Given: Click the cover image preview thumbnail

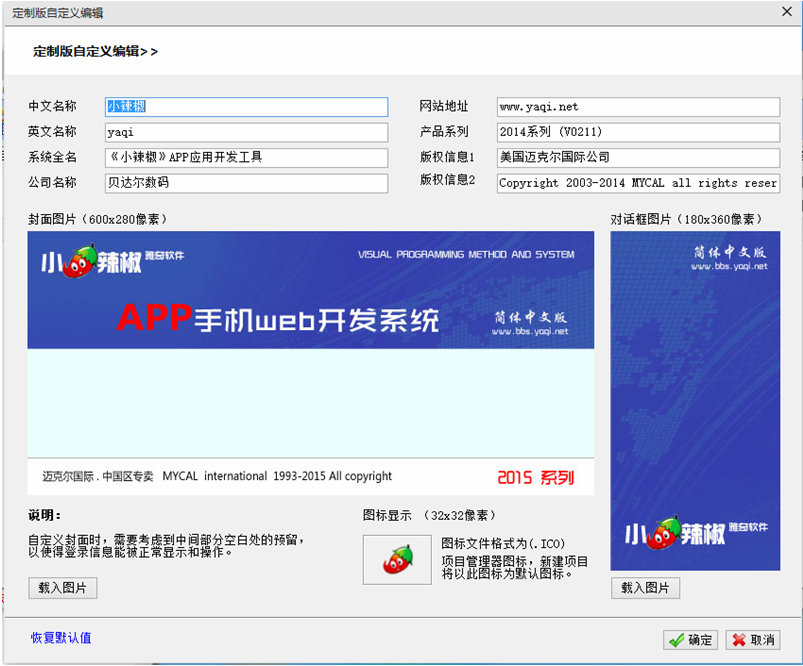Looking at the screenshot, I should click(x=311, y=363).
